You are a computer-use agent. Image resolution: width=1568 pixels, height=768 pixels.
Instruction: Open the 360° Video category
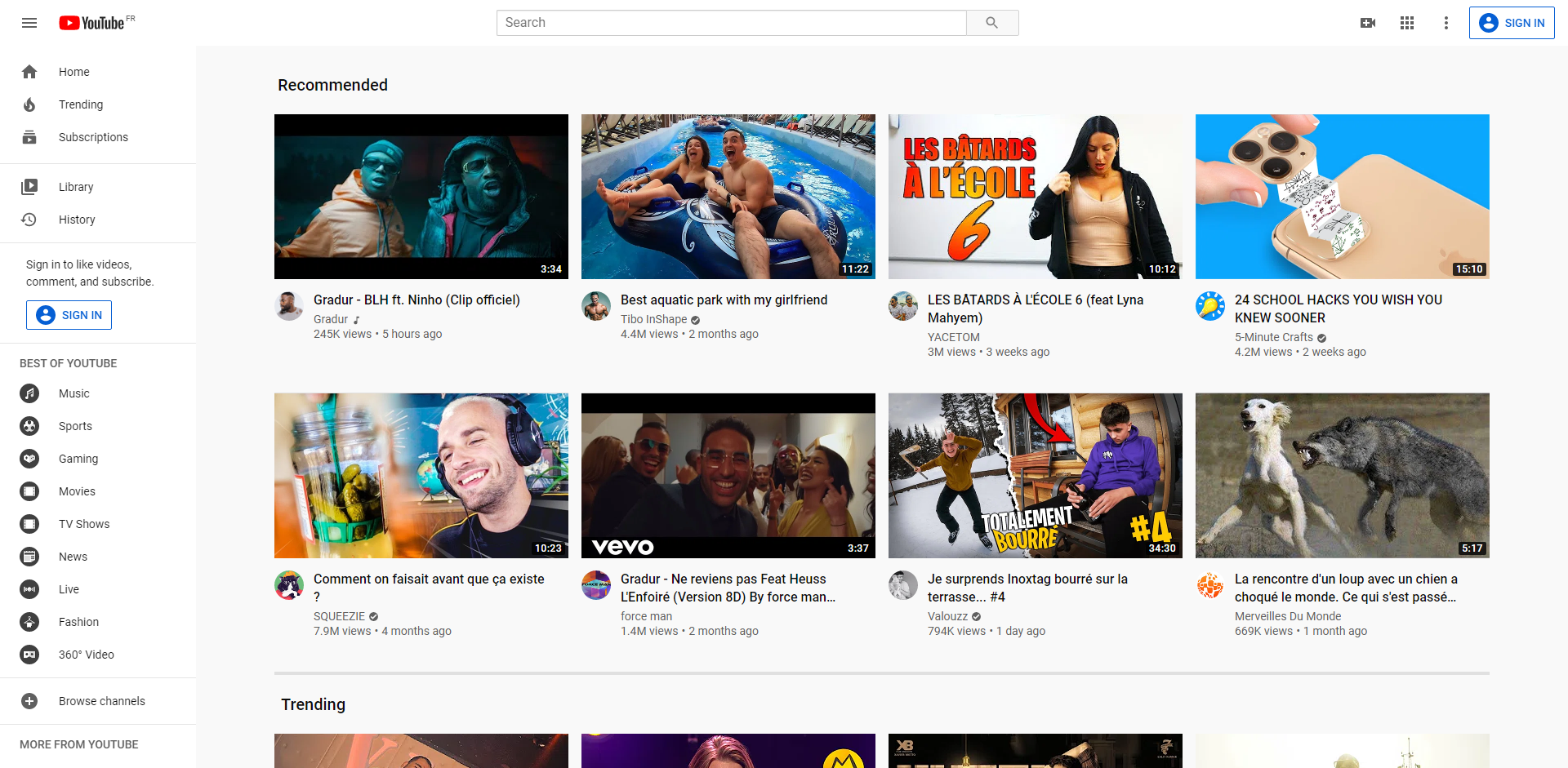click(x=86, y=655)
